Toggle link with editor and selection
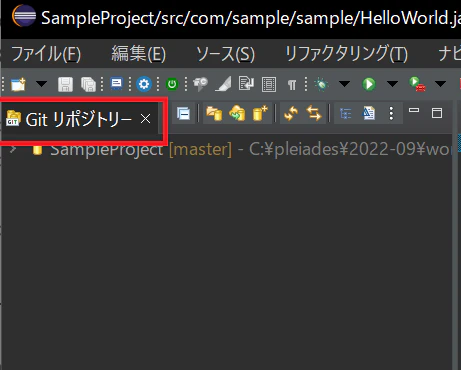The height and width of the screenshot is (370, 461). pos(314,113)
